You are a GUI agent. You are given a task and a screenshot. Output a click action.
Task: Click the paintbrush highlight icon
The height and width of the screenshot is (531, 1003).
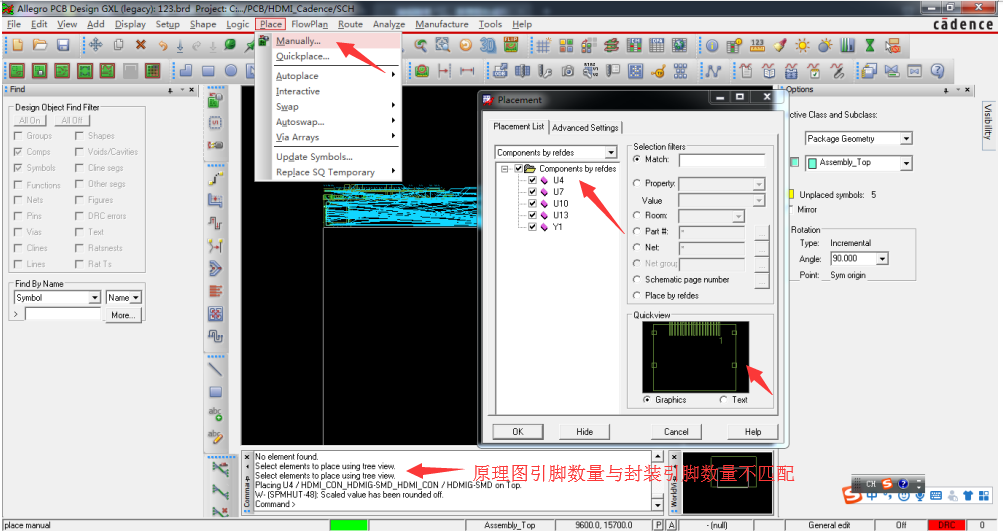click(780, 45)
